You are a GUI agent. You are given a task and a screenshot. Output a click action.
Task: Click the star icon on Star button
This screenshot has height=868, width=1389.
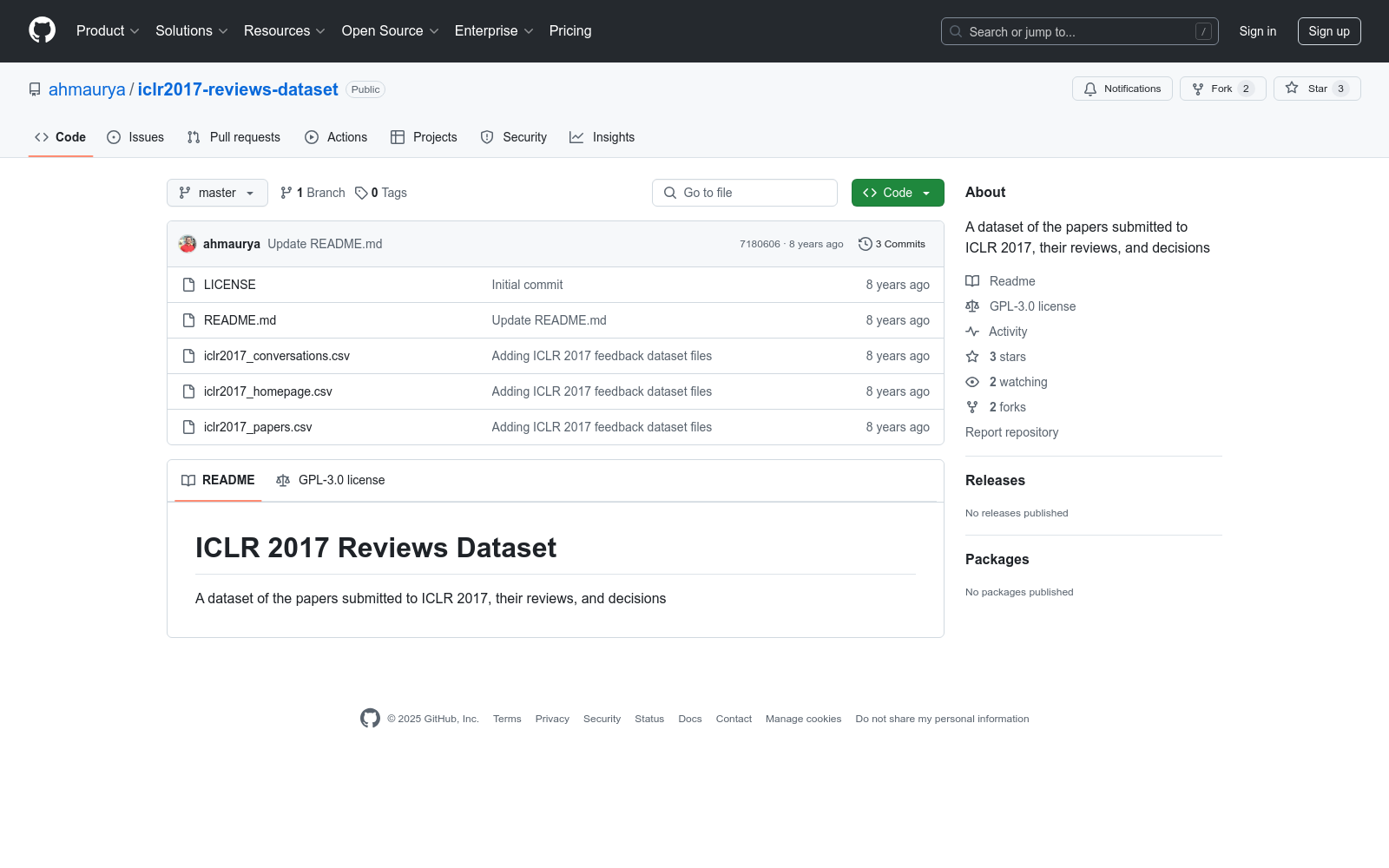[x=1292, y=89]
